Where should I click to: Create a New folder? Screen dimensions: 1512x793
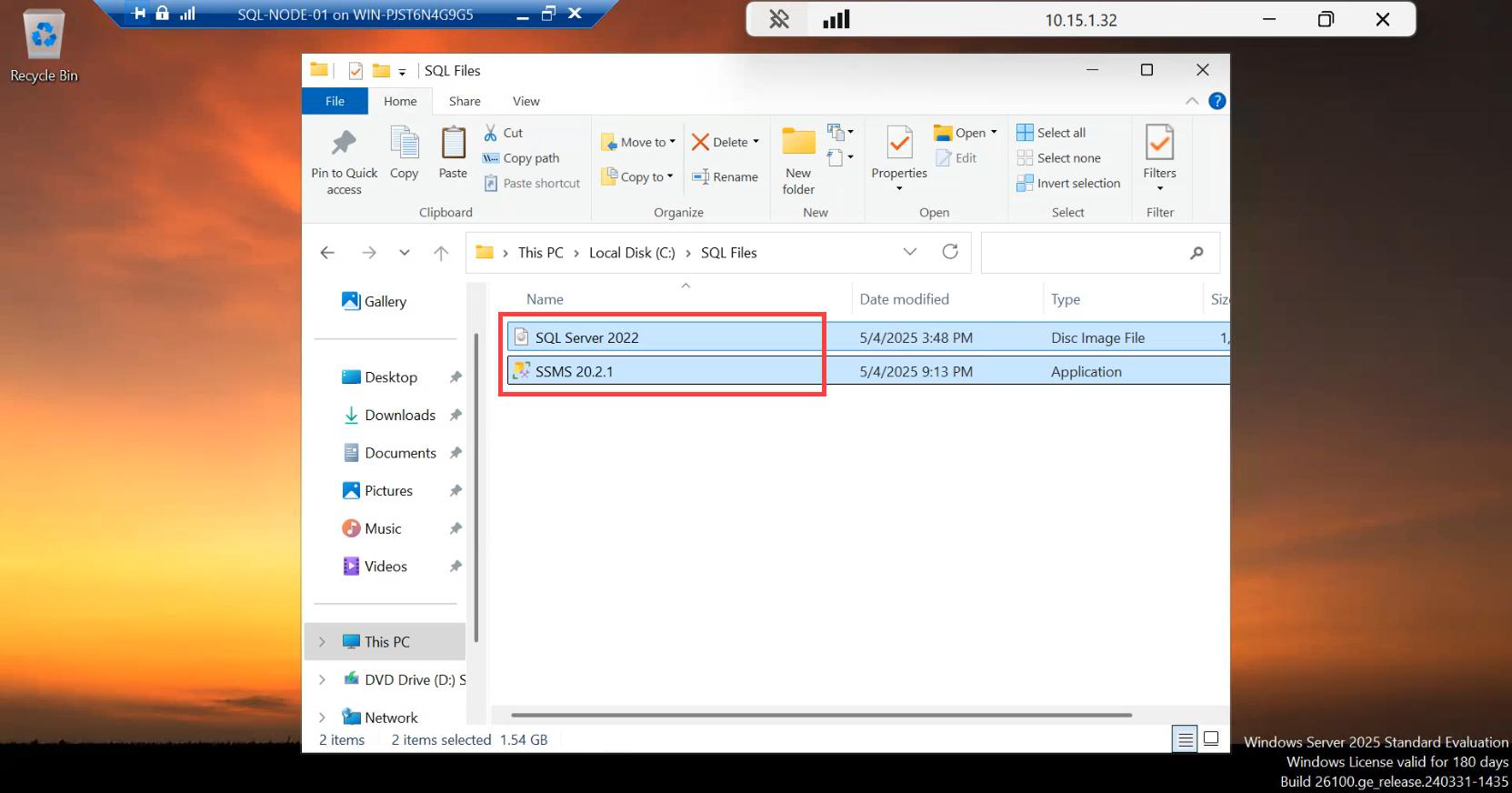point(798,162)
